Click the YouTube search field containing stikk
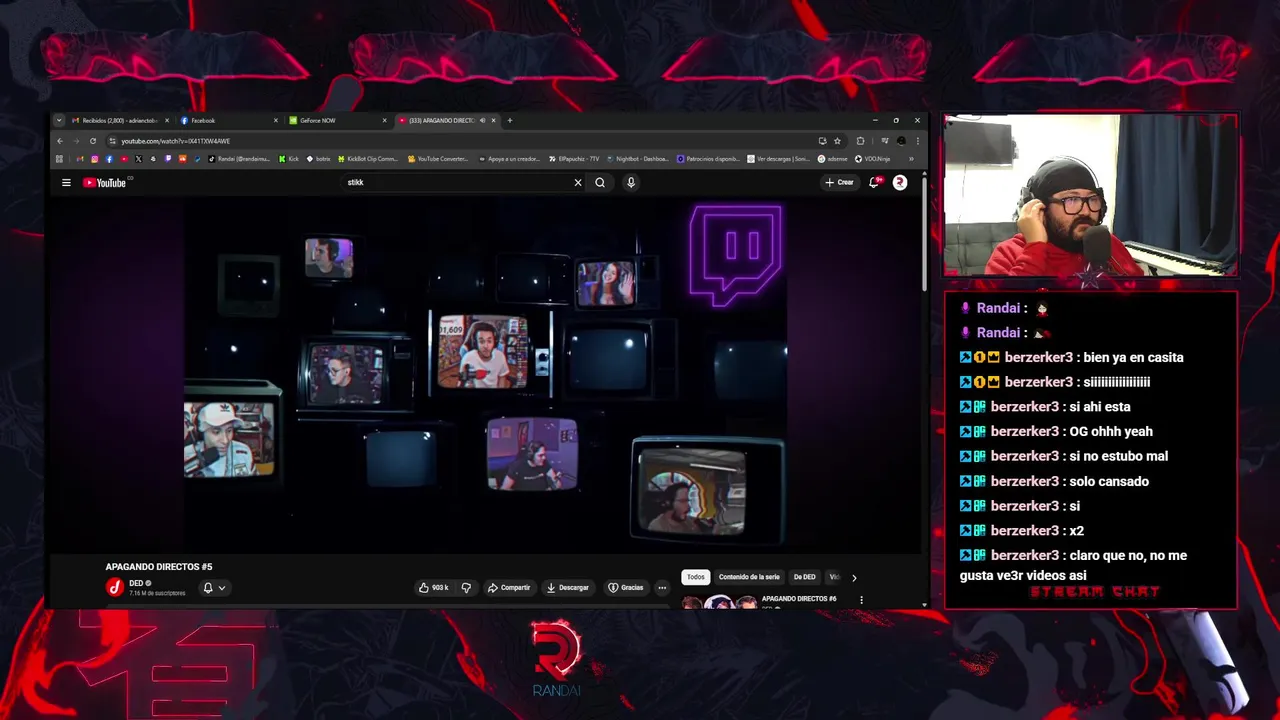The height and width of the screenshot is (720, 1280). click(455, 182)
